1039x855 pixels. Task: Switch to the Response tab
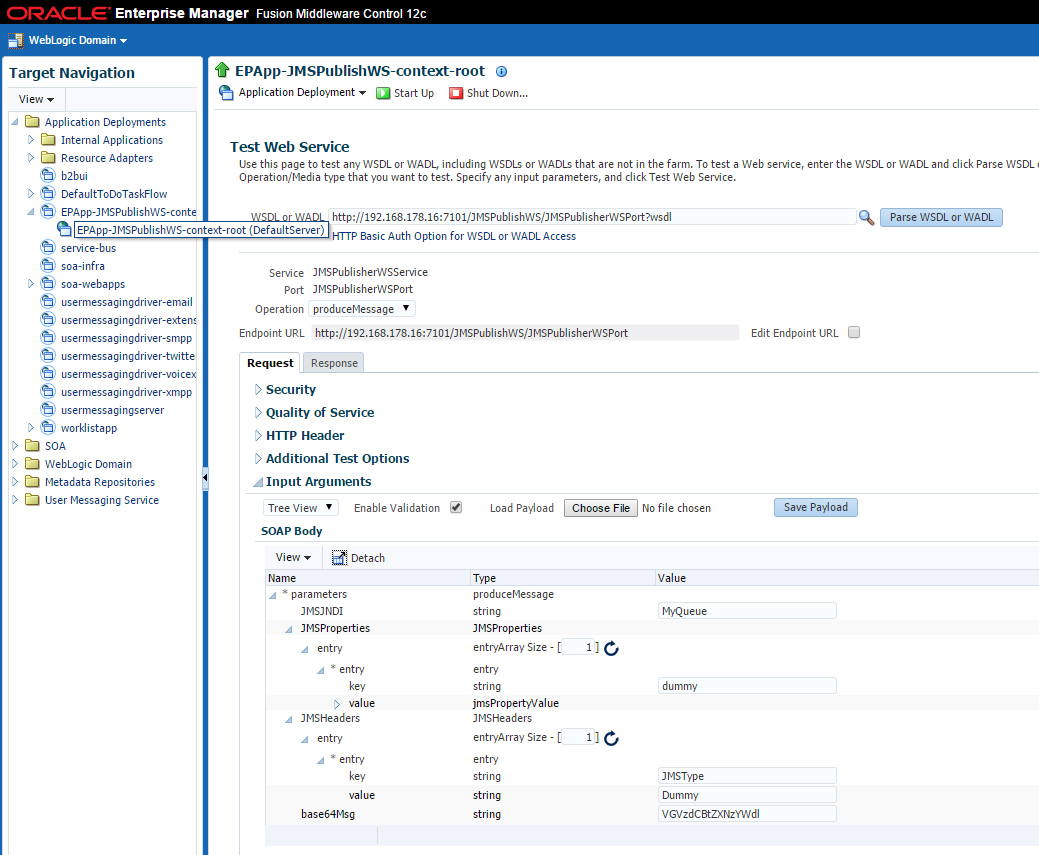(334, 363)
